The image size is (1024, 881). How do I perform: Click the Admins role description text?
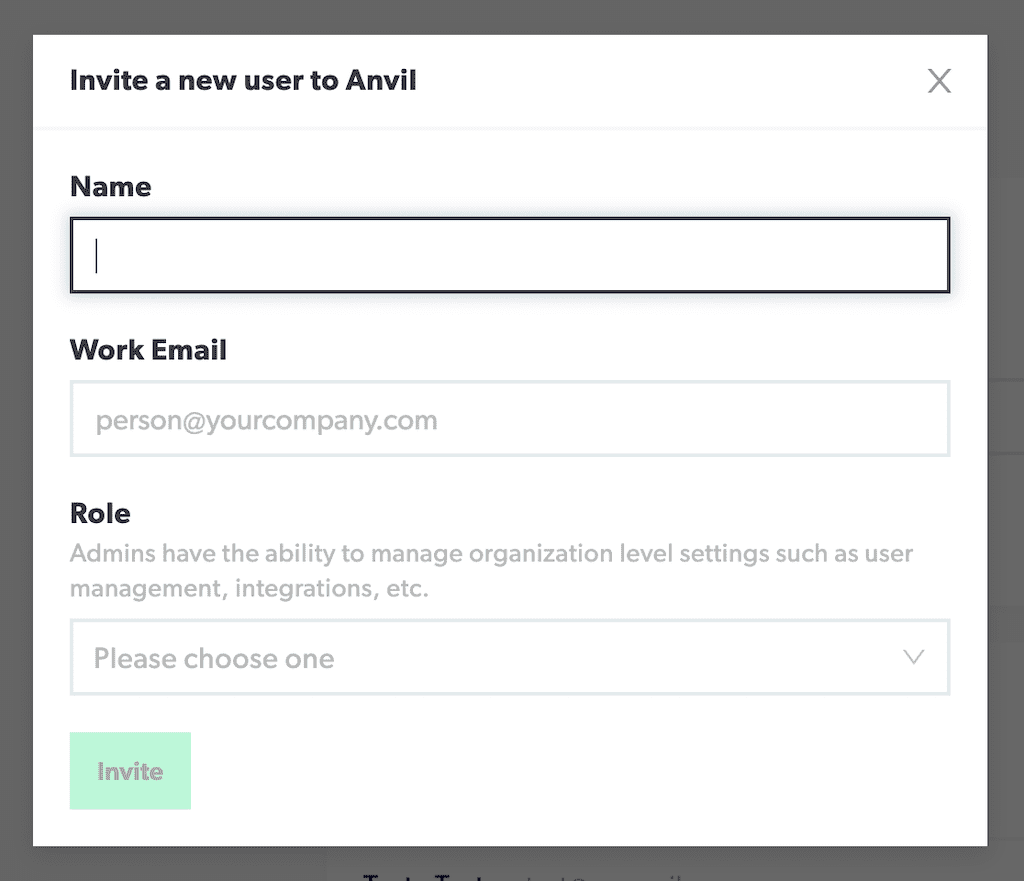[x=491, y=554]
